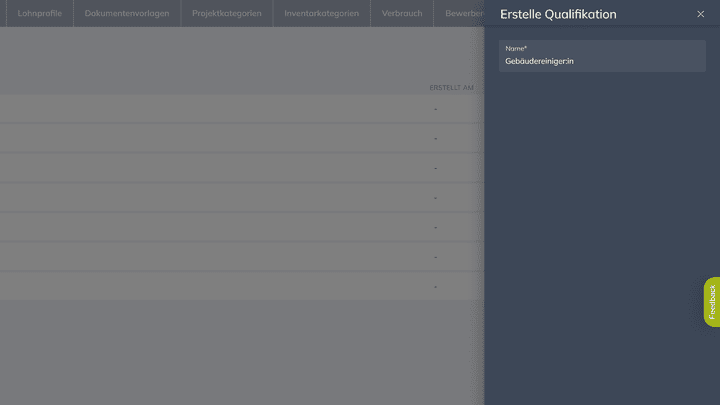The width and height of the screenshot is (720, 405).
Task: Select the fourth row in the table
Action: click(x=240, y=198)
